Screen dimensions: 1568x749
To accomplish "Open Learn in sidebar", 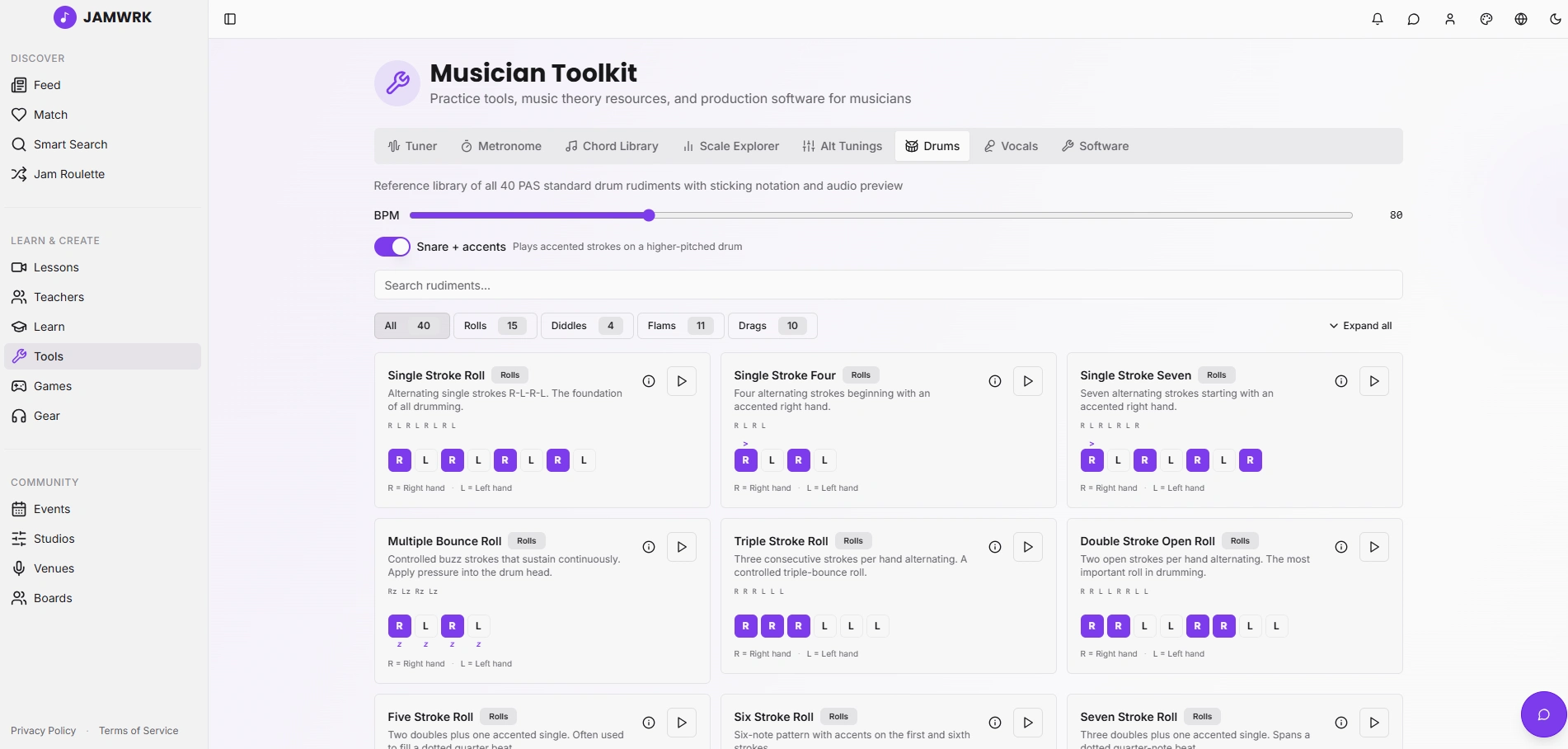I will coord(103,327).
